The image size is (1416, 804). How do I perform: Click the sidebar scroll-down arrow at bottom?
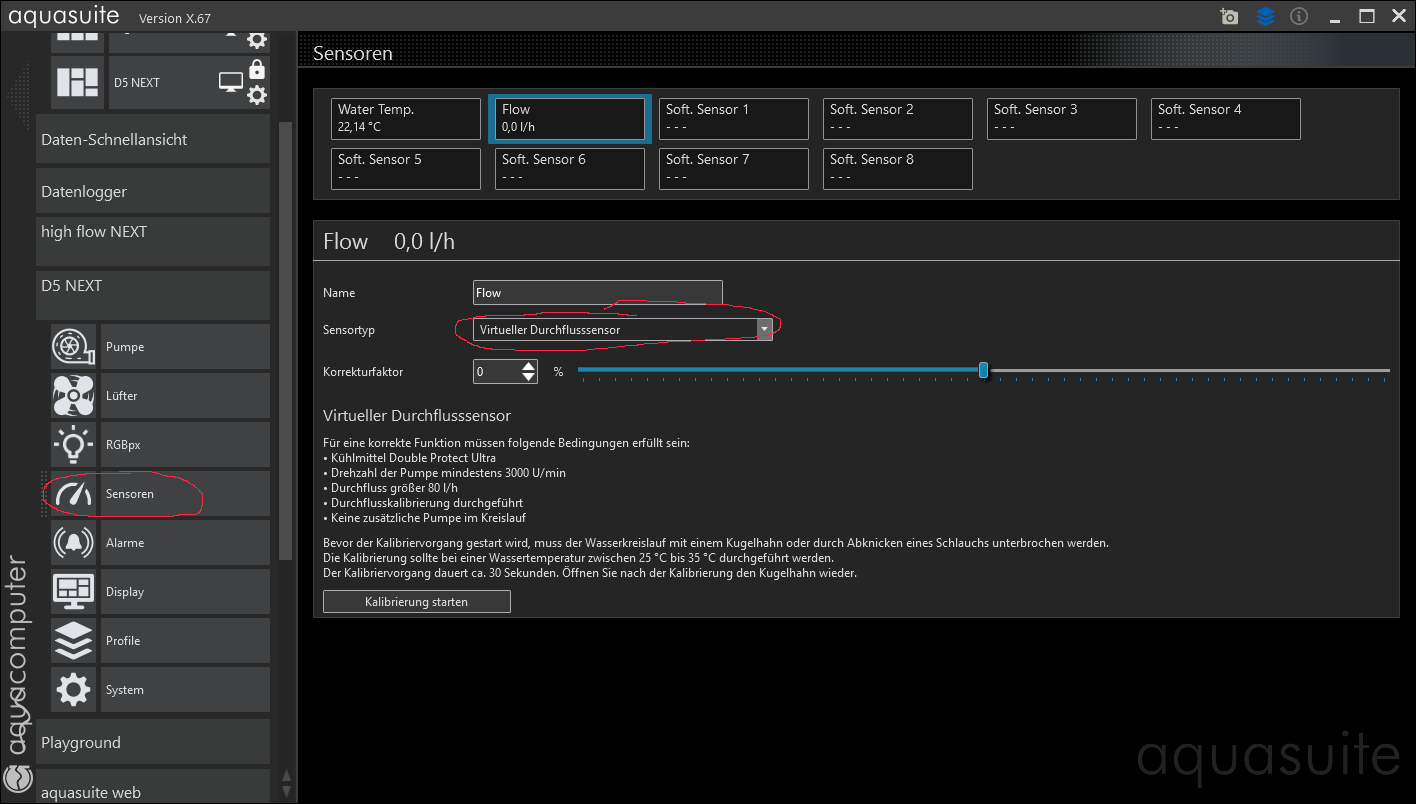point(287,791)
